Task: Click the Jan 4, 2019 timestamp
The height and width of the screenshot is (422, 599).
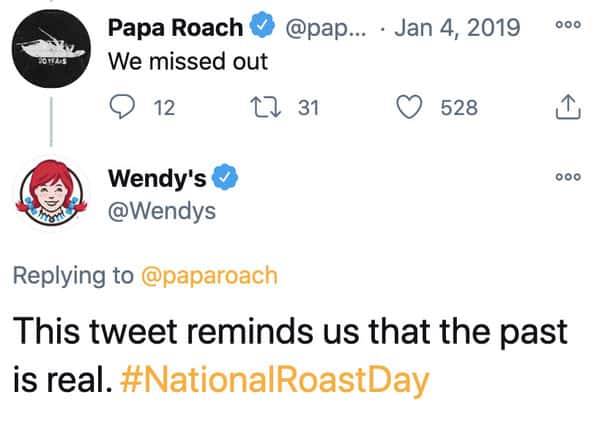Action: [x=457, y=28]
